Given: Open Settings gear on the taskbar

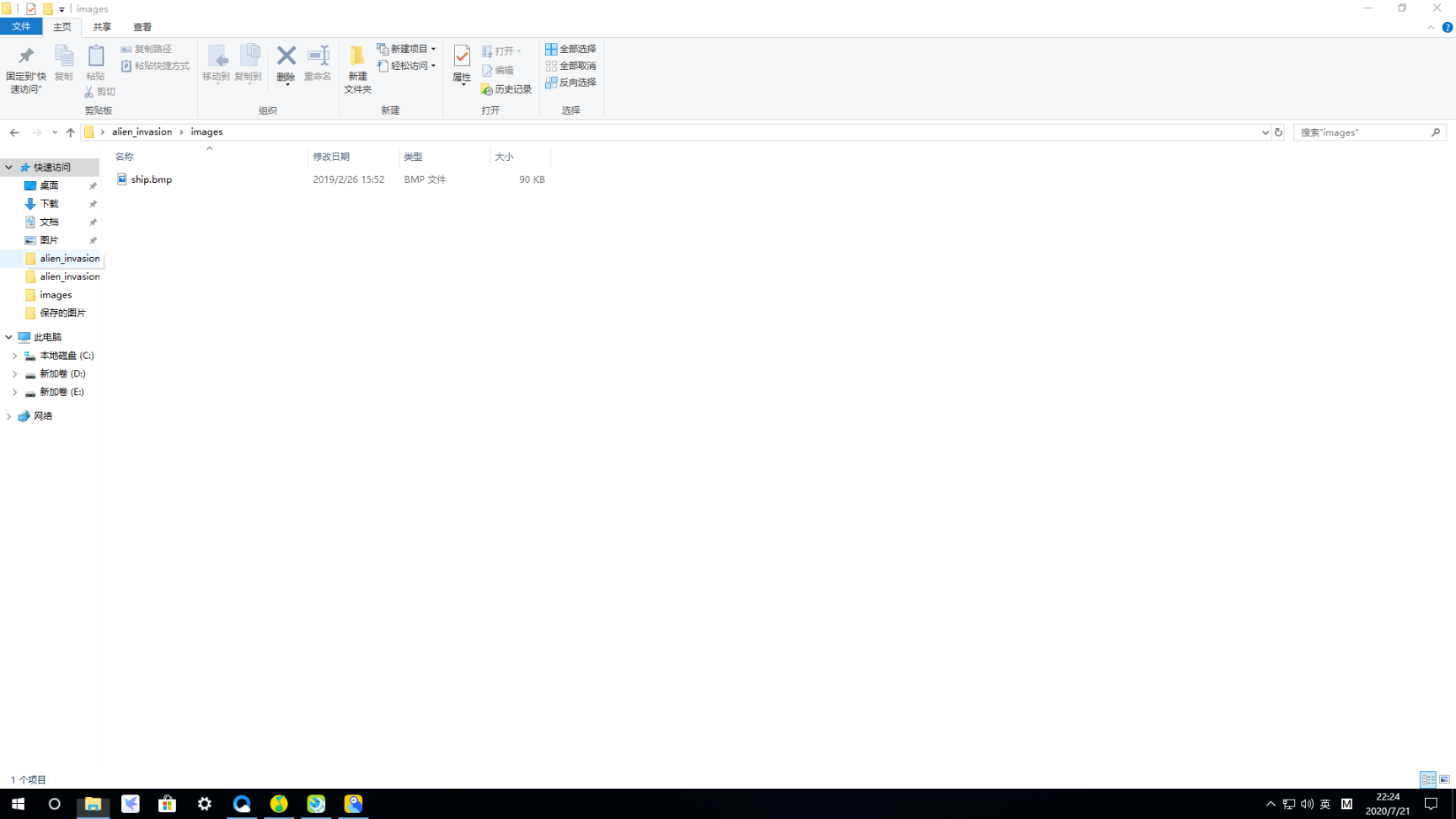Looking at the screenshot, I should [205, 804].
